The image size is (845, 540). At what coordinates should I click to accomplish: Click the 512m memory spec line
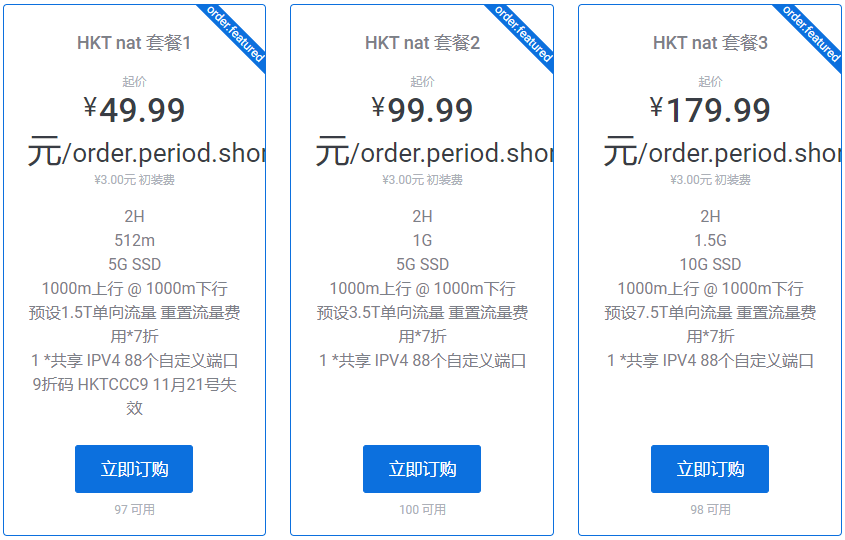[134, 241]
